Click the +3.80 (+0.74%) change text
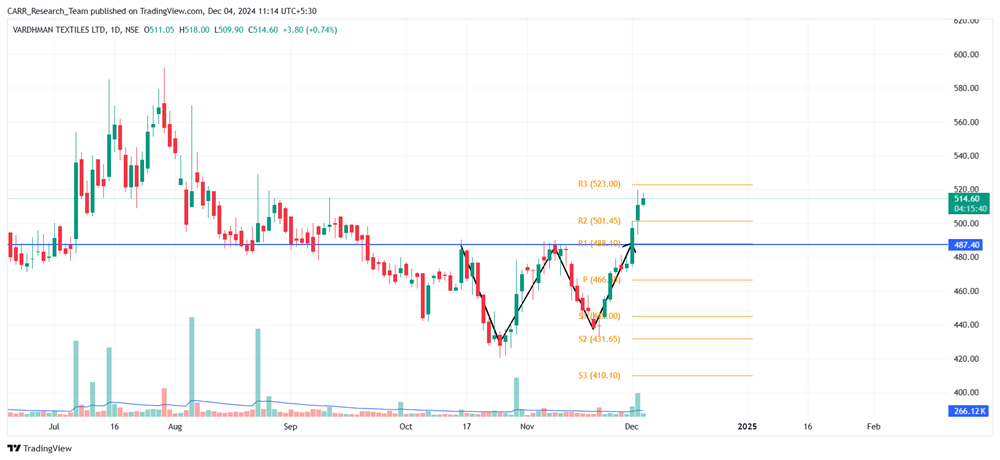This screenshot has width=1000, height=460. [311, 30]
